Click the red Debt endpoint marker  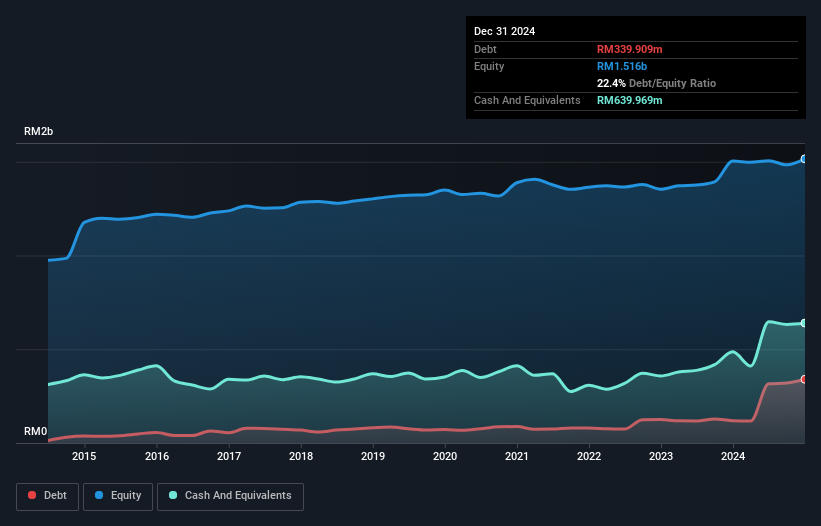(x=803, y=379)
